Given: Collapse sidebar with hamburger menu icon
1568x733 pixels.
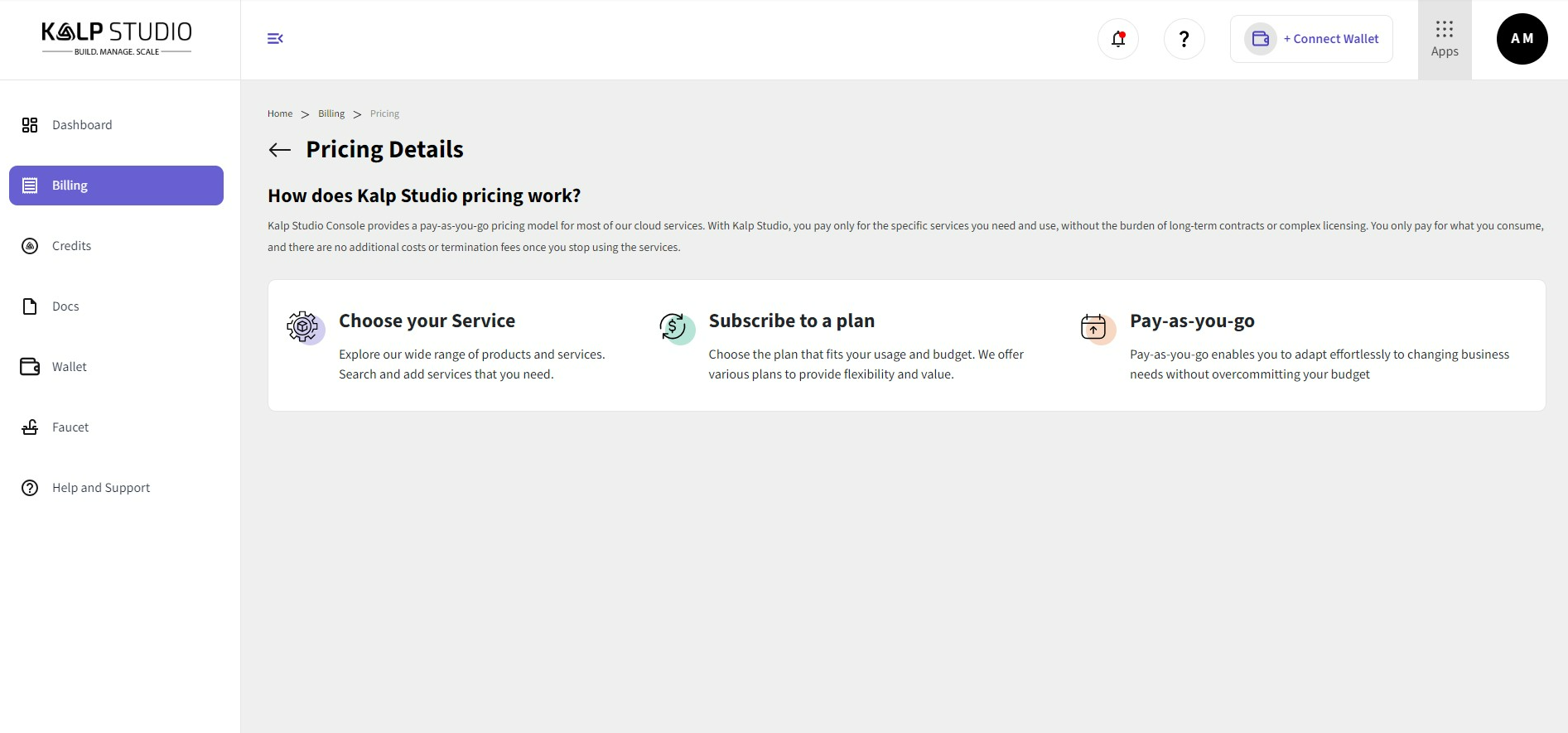Looking at the screenshot, I should click(x=275, y=39).
